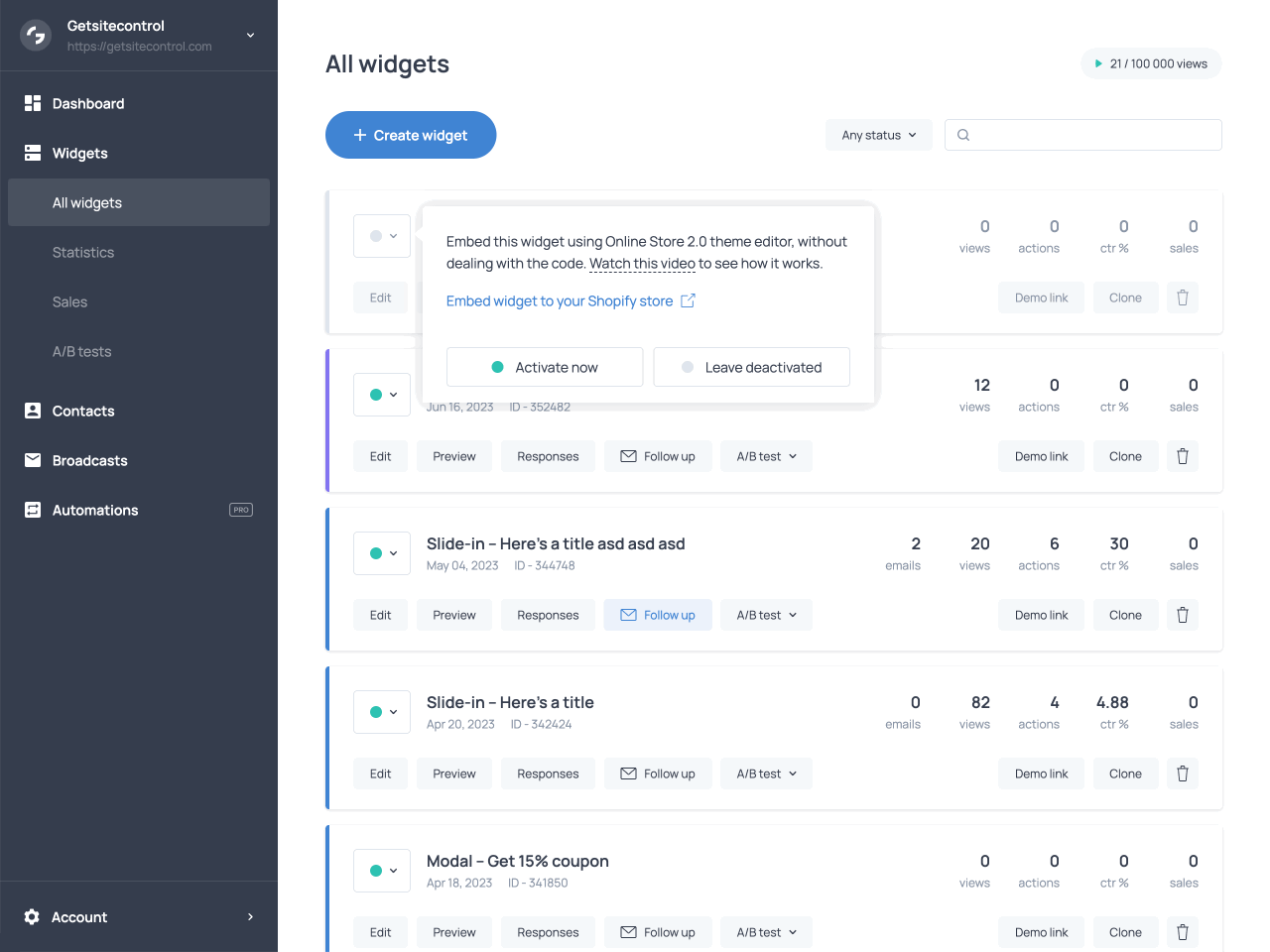
Task: Click the "Create widget" button
Action: point(410,135)
